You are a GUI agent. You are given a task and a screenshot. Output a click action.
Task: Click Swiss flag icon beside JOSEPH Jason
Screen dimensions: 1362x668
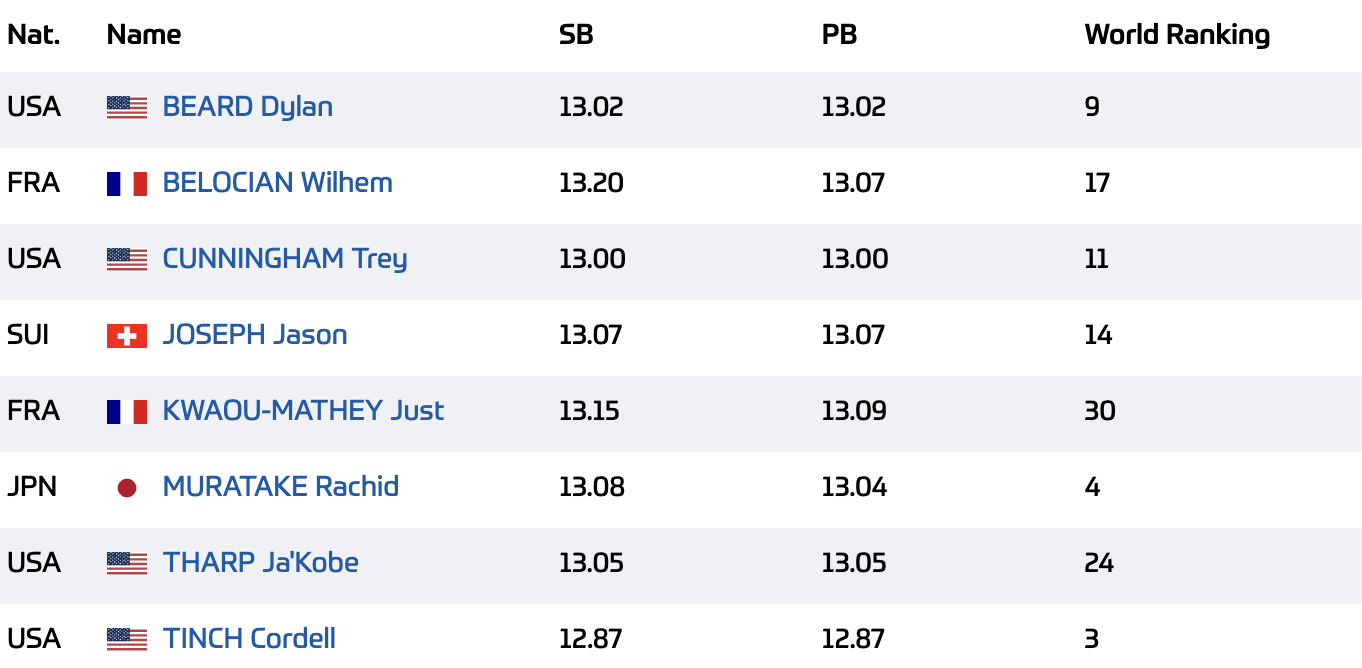coord(127,336)
